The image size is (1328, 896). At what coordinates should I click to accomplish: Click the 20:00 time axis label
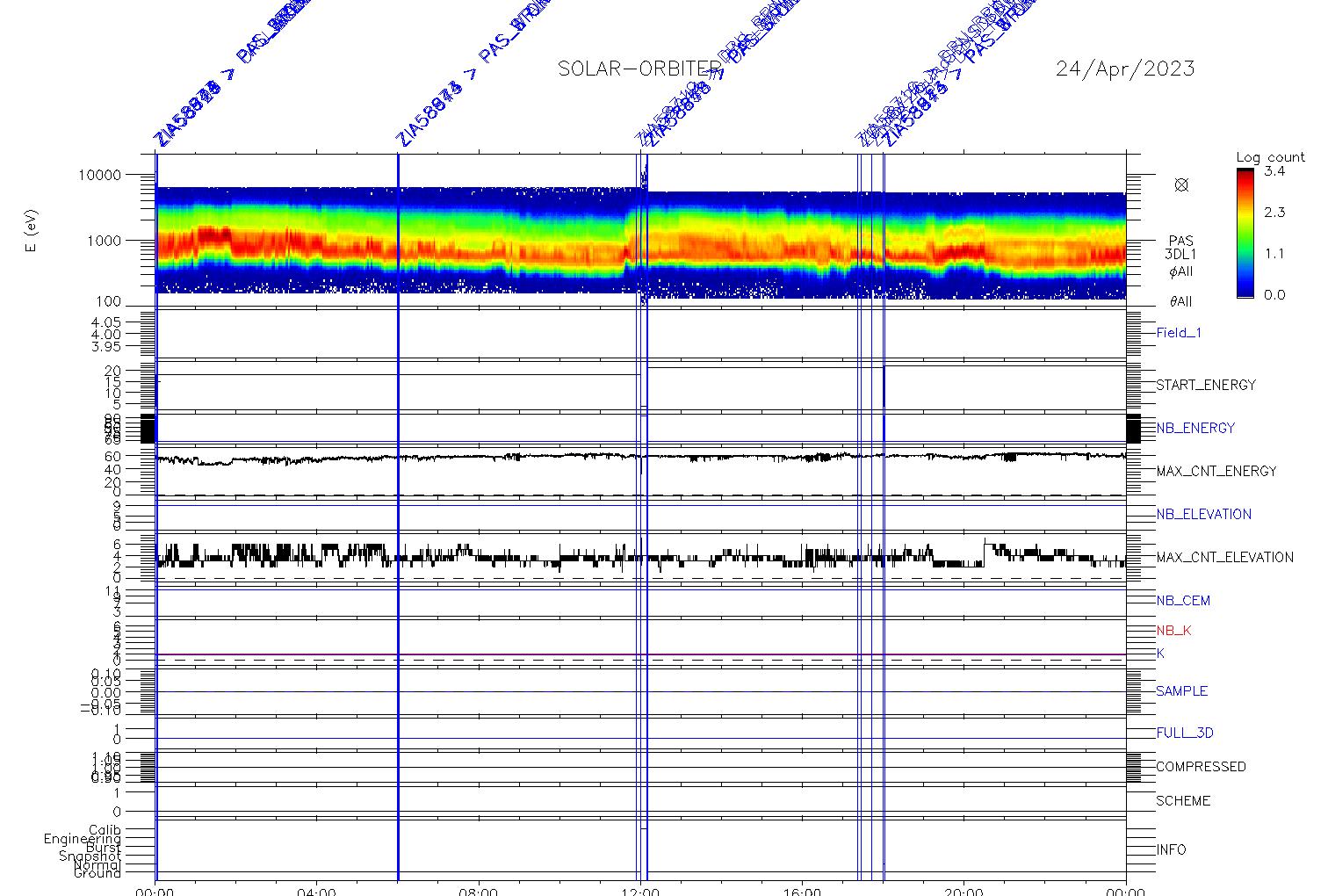tap(964, 891)
